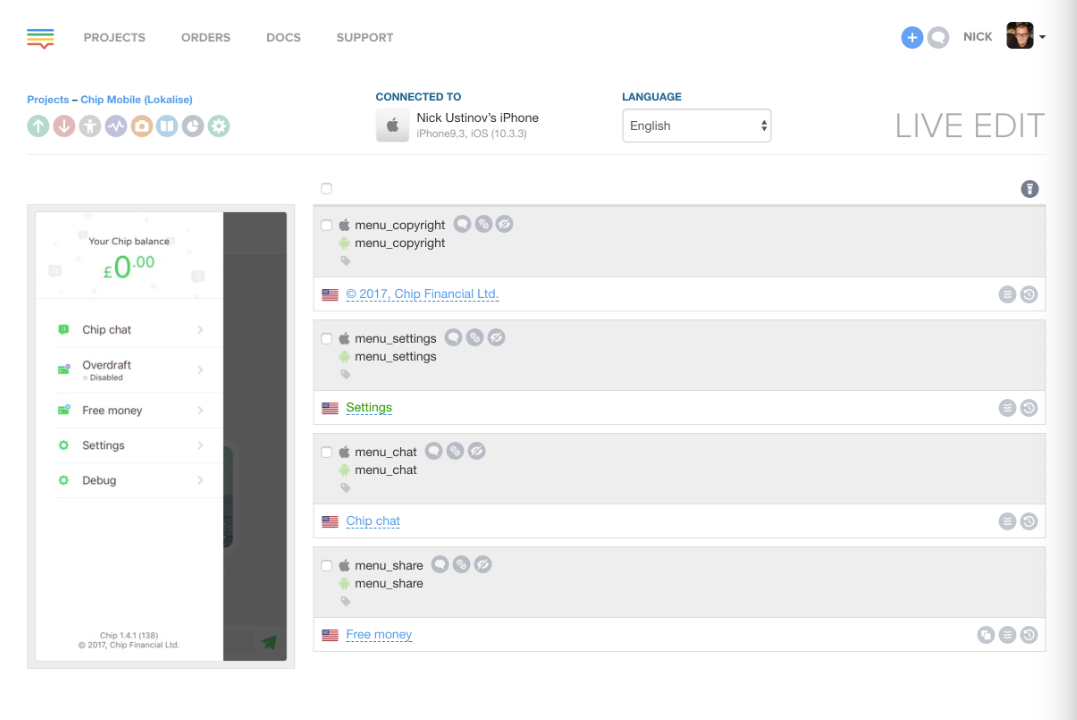This screenshot has width=1077, height=720.
Task: Toggle hidden eye icon for menu_share
Action: click(483, 564)
